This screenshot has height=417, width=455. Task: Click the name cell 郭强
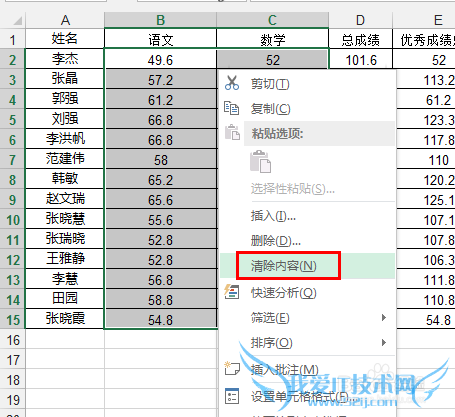point(65,99)
